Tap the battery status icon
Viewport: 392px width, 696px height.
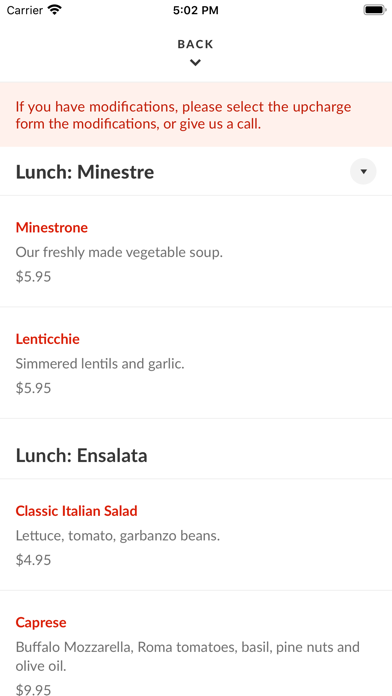tap(375, 10)
